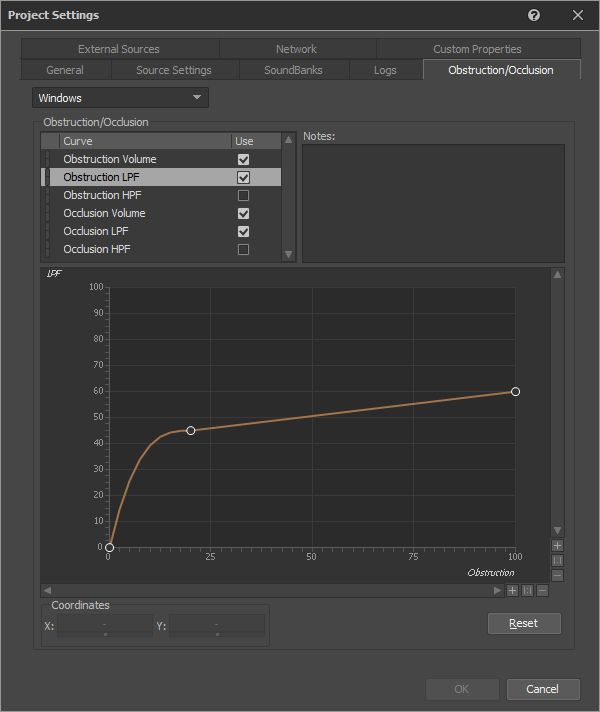Screen dimensions: 600x712
Task: Click the Y coordinate field
Action: click(217, 626)
